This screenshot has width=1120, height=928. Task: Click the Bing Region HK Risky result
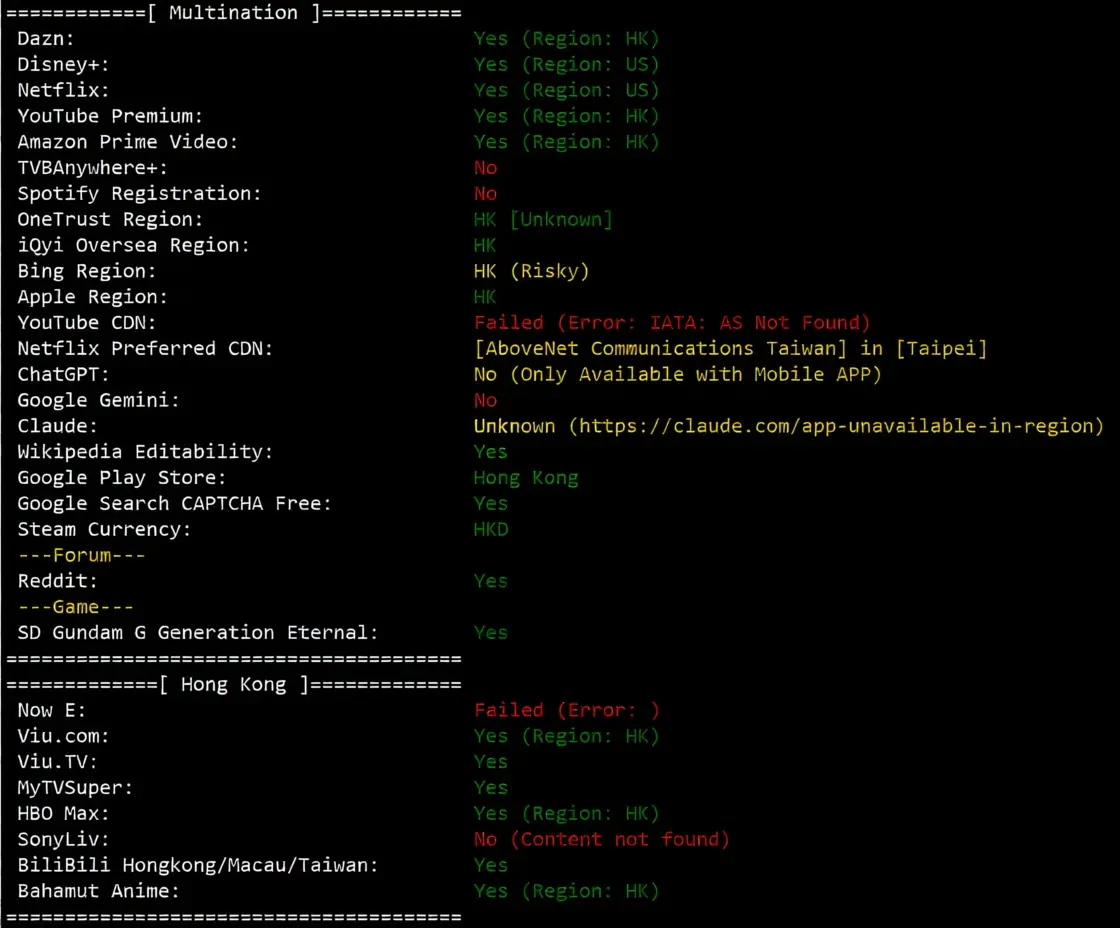click(x=531, y=271)
